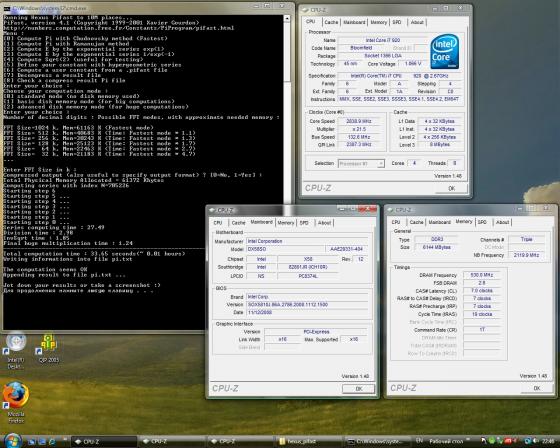Open the taskbar clock showing 22:40
Image resolution: width=560 pixels, height=448 pixels.
(549, 441)
